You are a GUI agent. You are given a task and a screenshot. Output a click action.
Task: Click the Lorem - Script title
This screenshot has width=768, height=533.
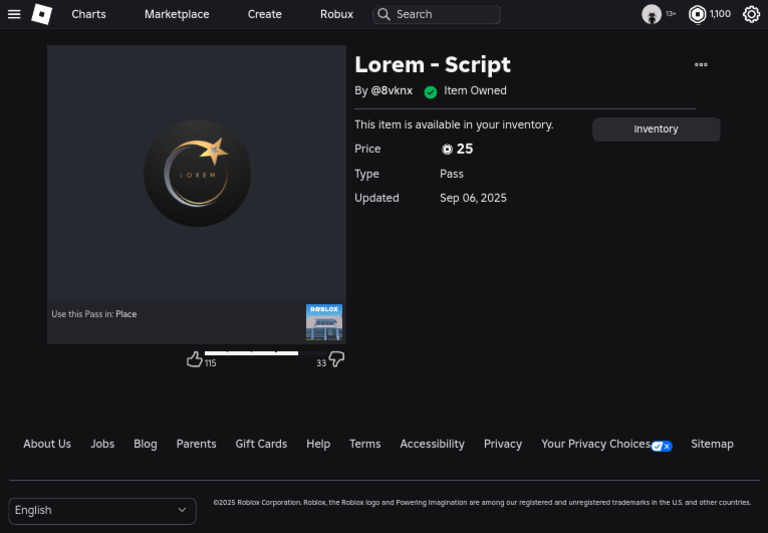click(x=432, y=65)
